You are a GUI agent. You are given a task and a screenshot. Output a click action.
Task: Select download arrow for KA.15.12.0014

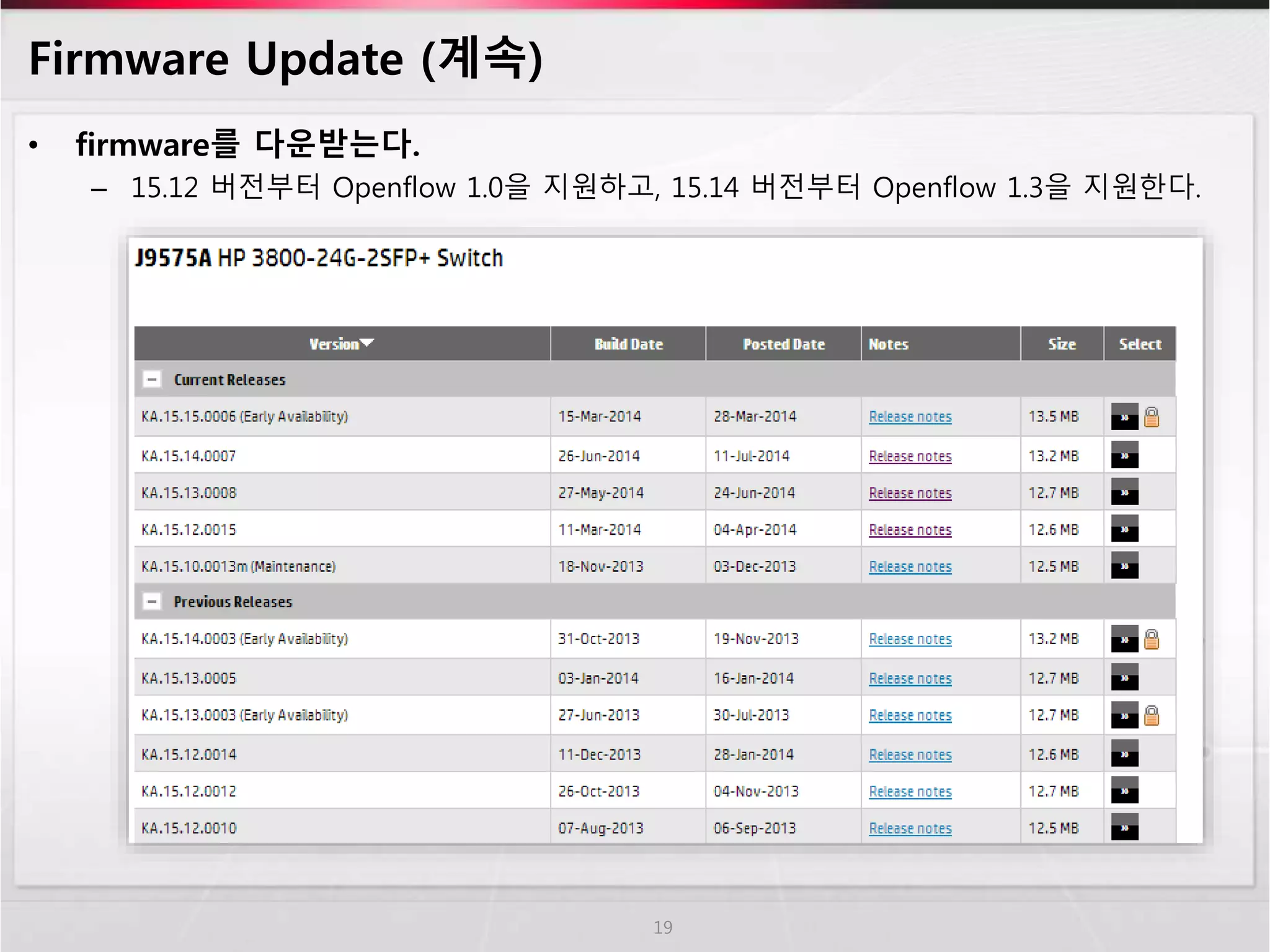[x=1124, y=754]
